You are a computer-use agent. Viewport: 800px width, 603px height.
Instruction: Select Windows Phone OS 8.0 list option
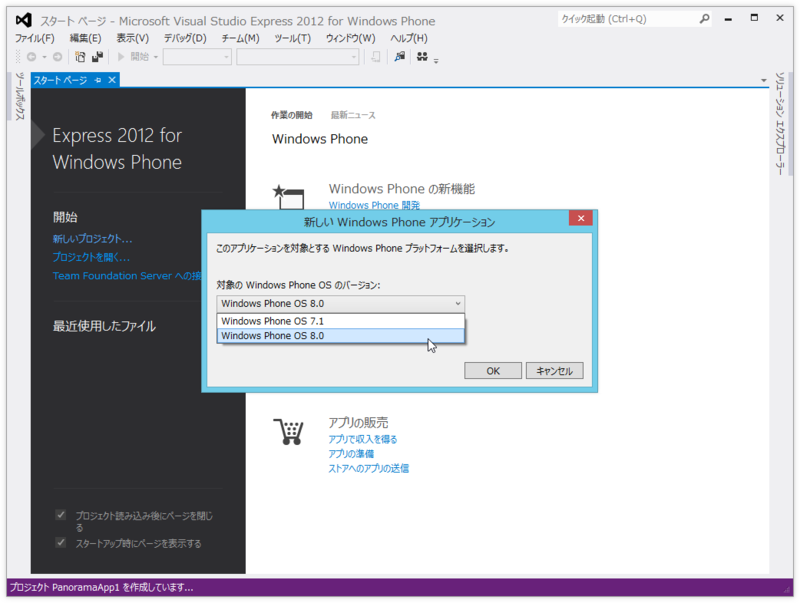pyautogui.click(x=341, y=336)
